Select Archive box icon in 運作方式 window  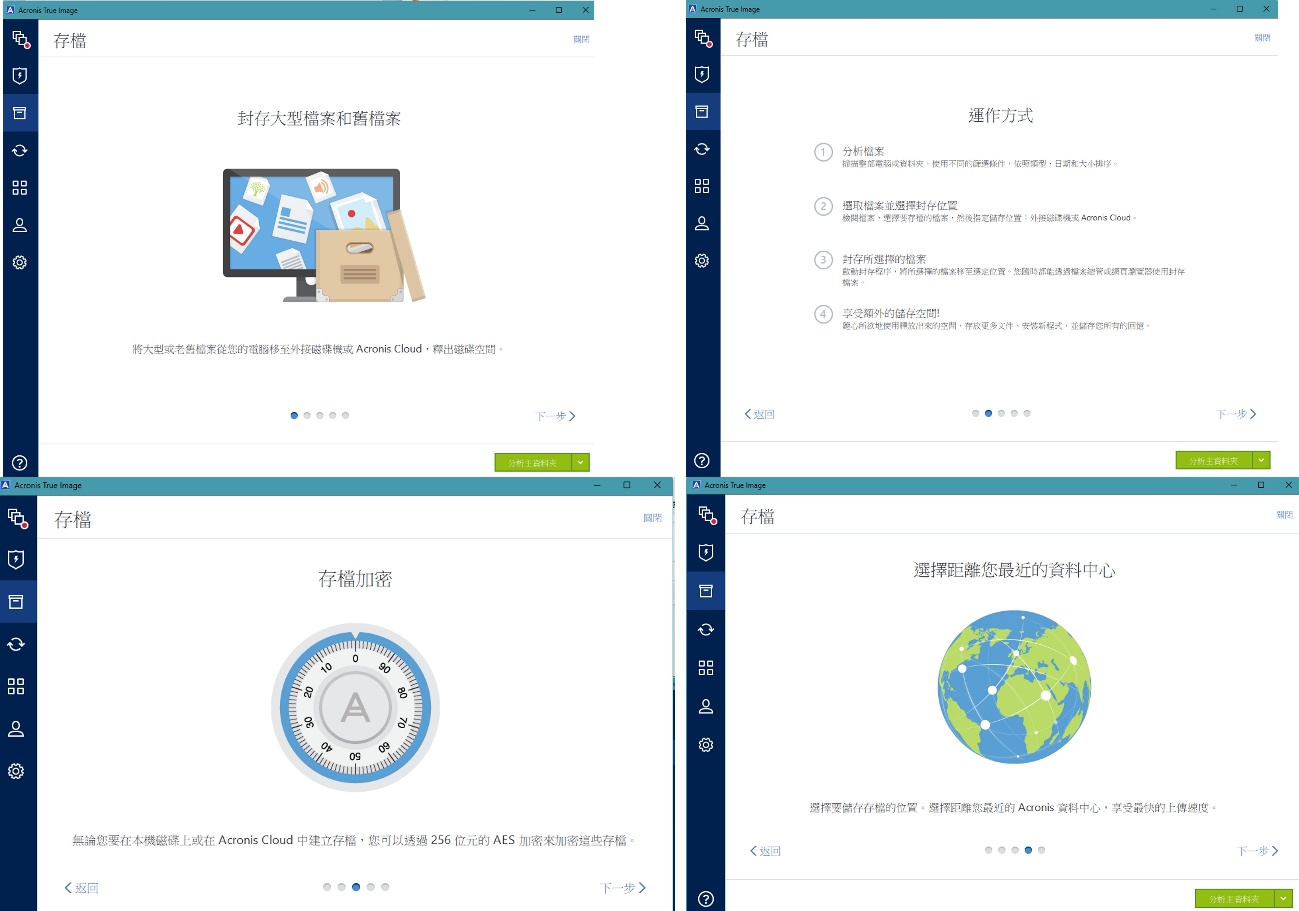[702, 111]
